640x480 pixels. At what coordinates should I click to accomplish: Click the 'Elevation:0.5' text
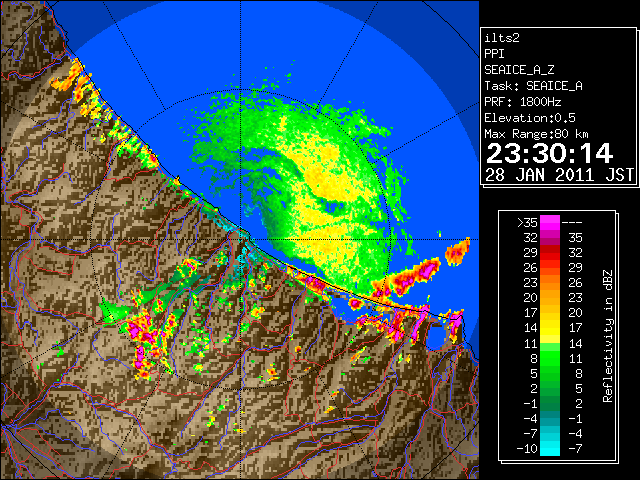[530, 118]
